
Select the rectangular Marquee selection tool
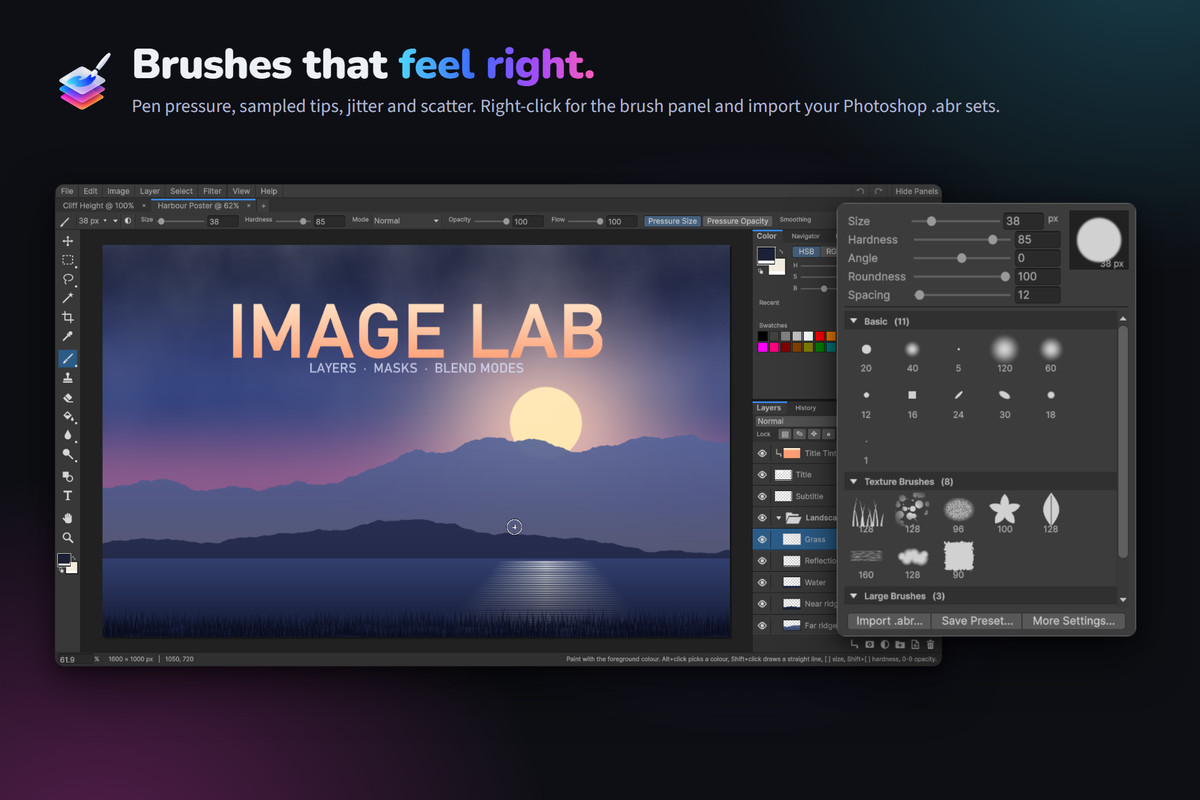[x=68, y=260]
